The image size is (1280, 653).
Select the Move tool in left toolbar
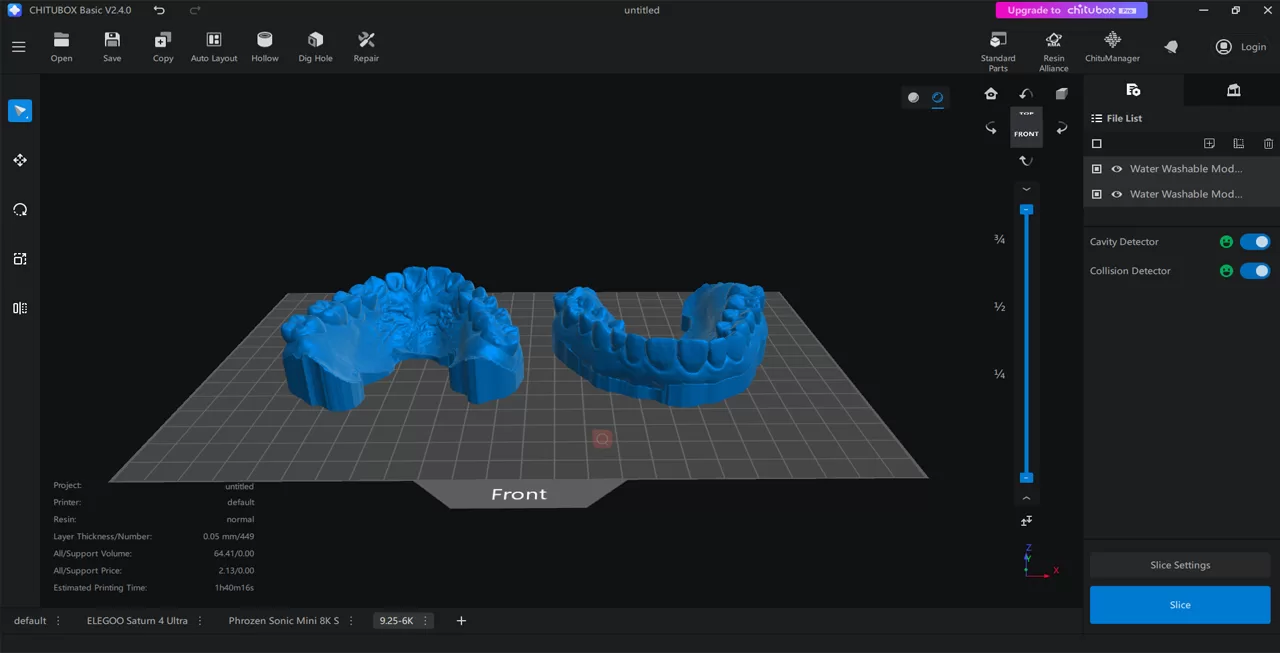coord(20,160)
